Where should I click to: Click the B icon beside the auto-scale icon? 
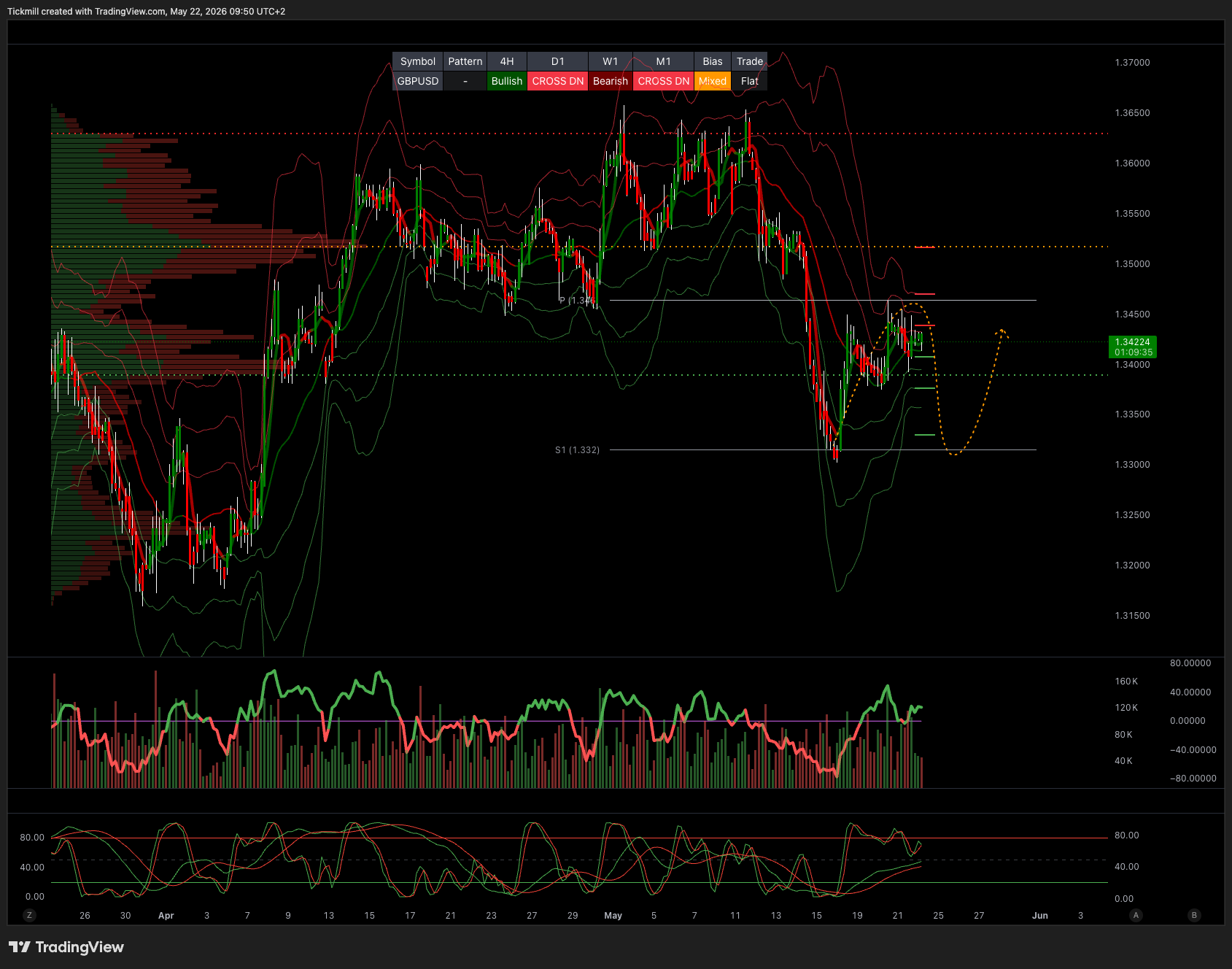point(1194,915)
